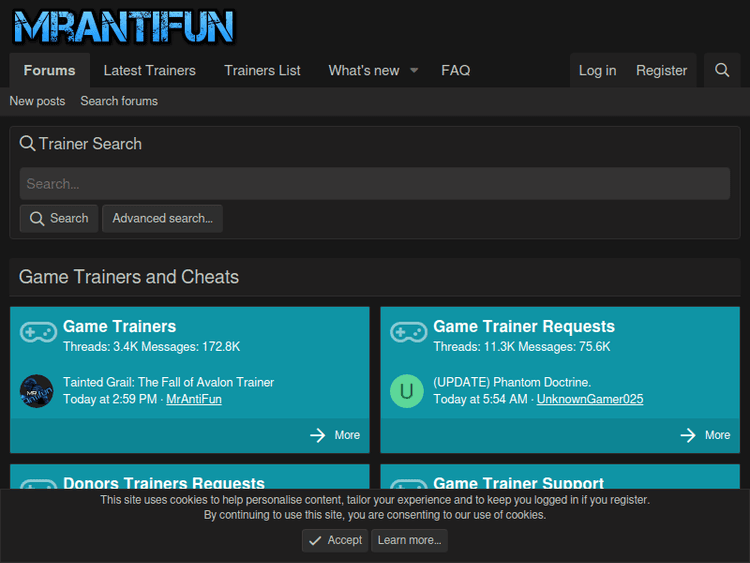This screenshot has height=563, width=750.
Task: Click More text in Game Trainers card
Action: 347,435
